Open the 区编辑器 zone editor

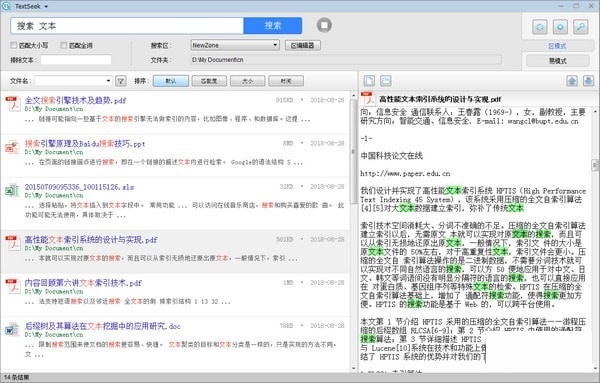coord(302,45)
